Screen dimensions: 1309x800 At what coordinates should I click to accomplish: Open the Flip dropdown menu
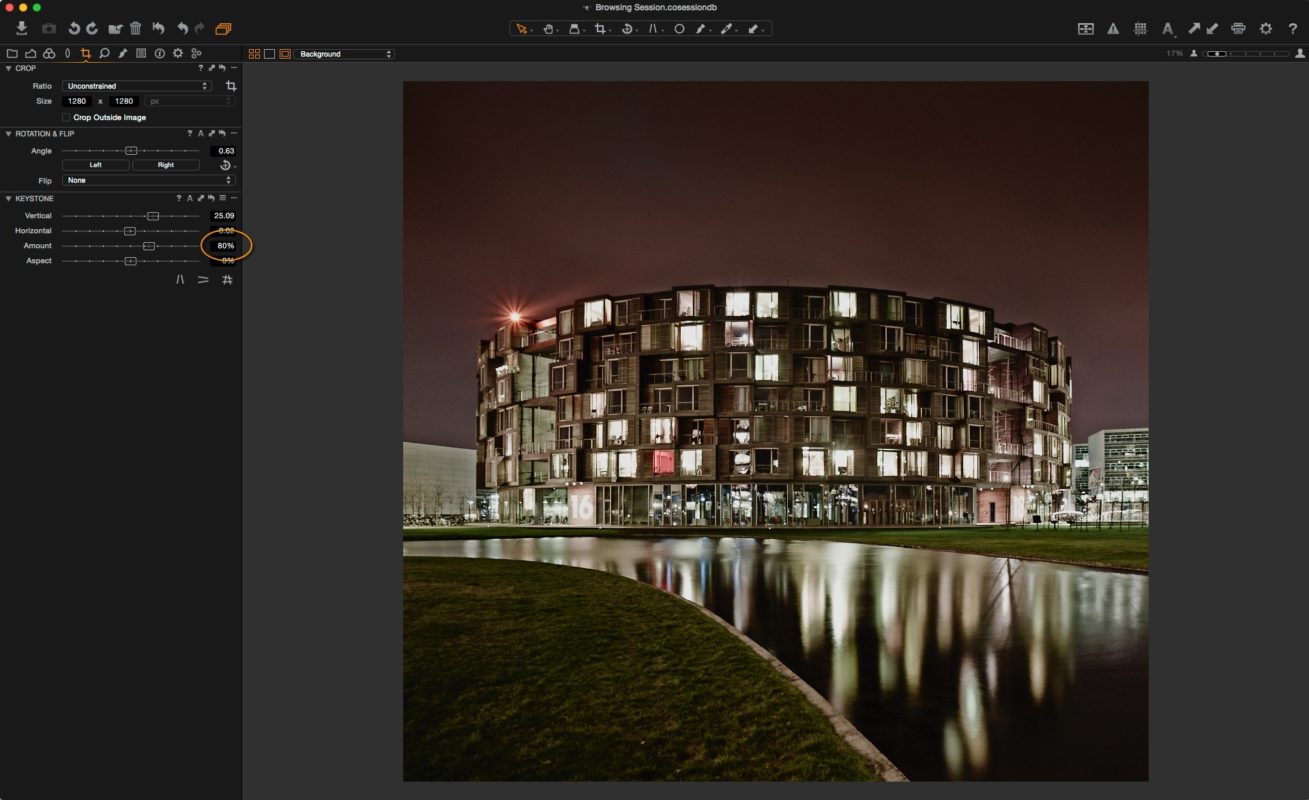pos(147,179)
